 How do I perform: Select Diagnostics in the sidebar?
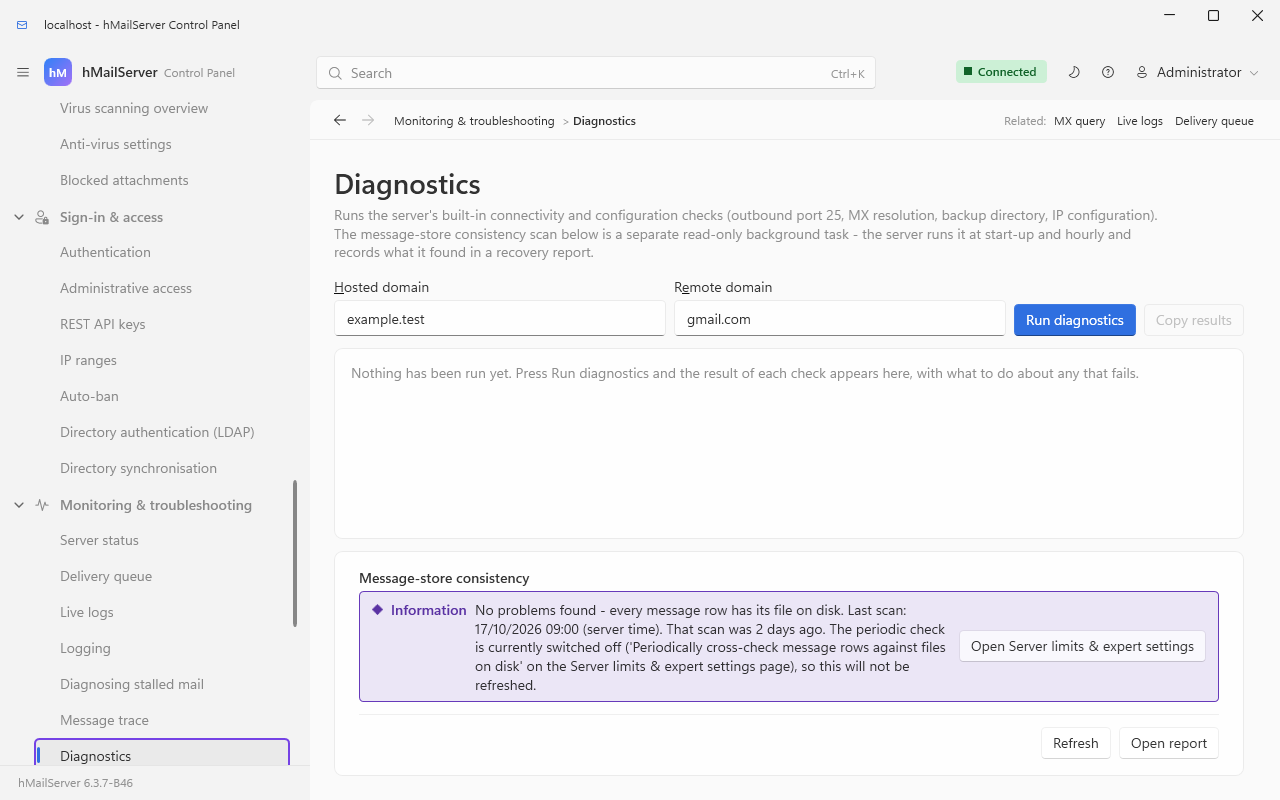pos(162,753)
